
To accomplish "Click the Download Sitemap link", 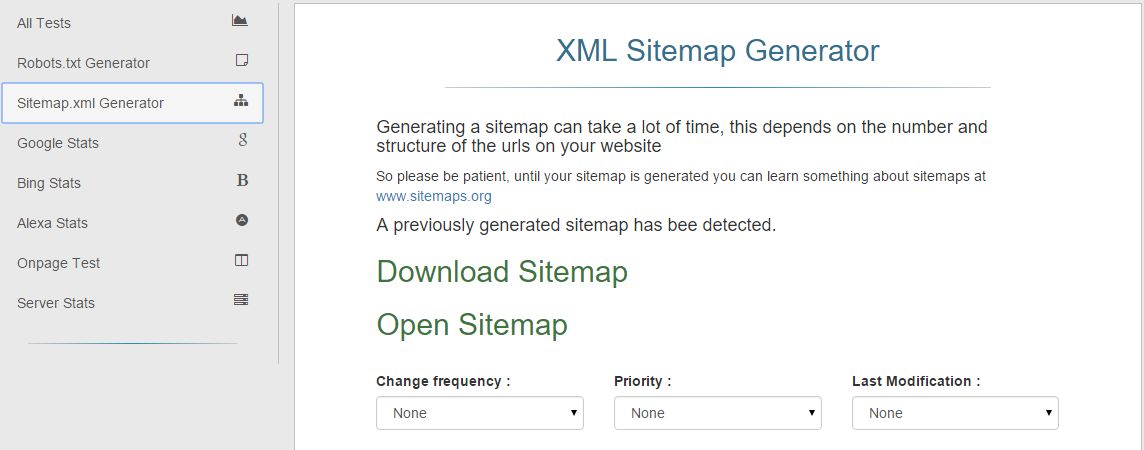I will click(x=502, y=272).
